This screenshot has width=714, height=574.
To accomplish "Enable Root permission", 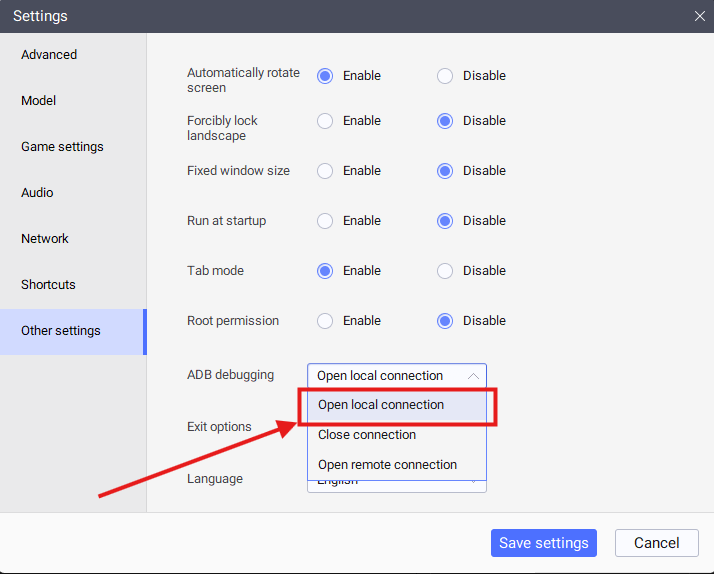I will coord(325,321).
